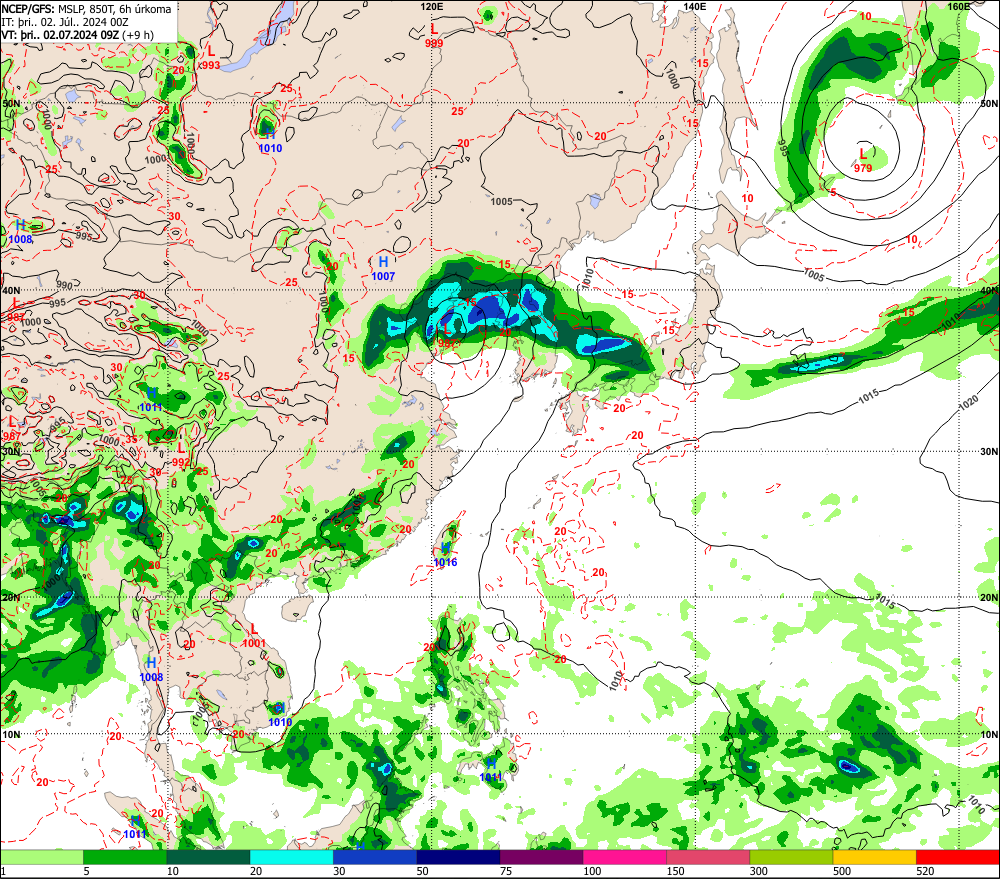Click the purple 75–100 mm legend swatch
This screenshot has width=1000, height=879.
coord(541,857)
